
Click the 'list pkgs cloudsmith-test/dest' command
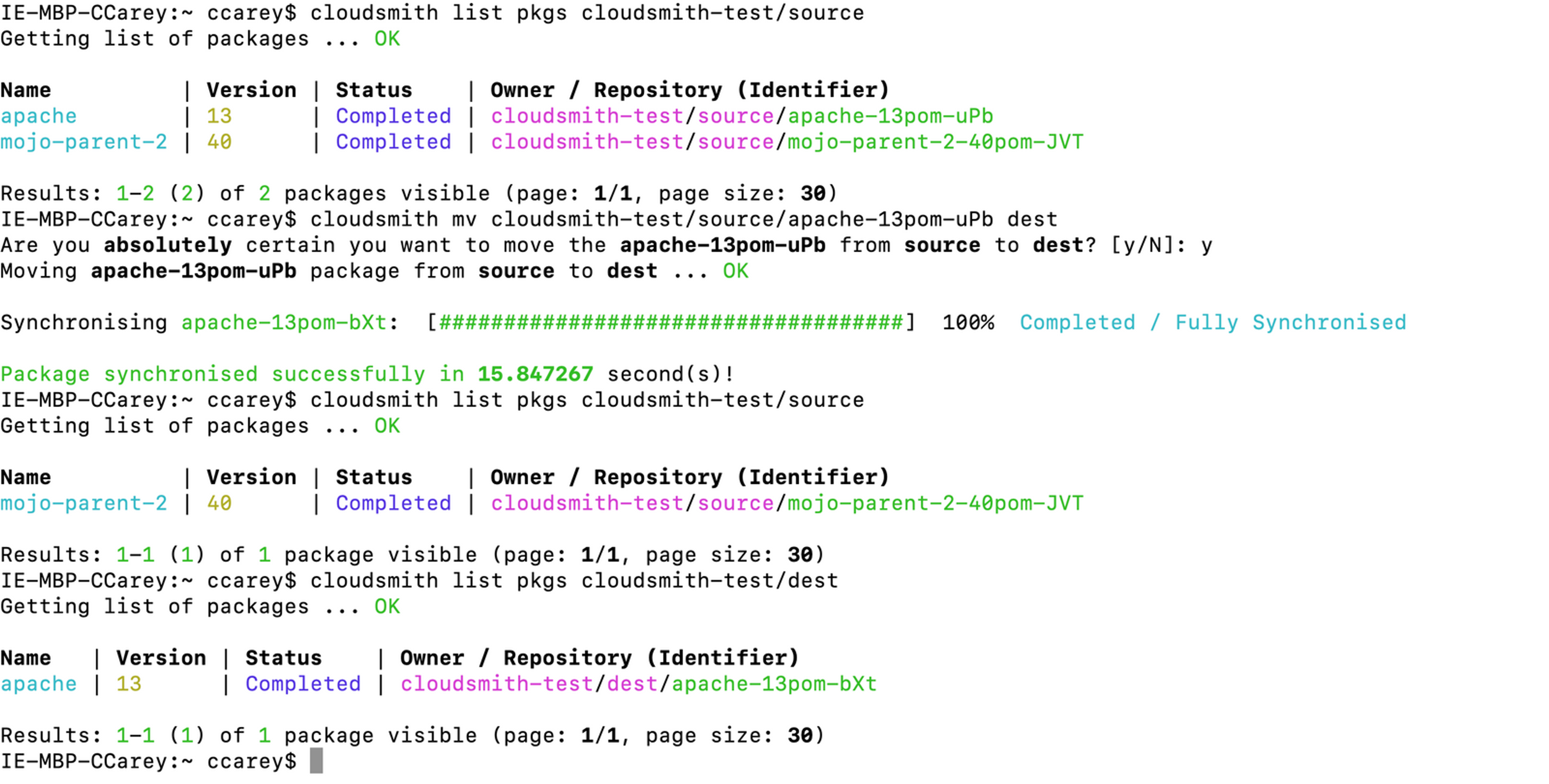point(645,581)
